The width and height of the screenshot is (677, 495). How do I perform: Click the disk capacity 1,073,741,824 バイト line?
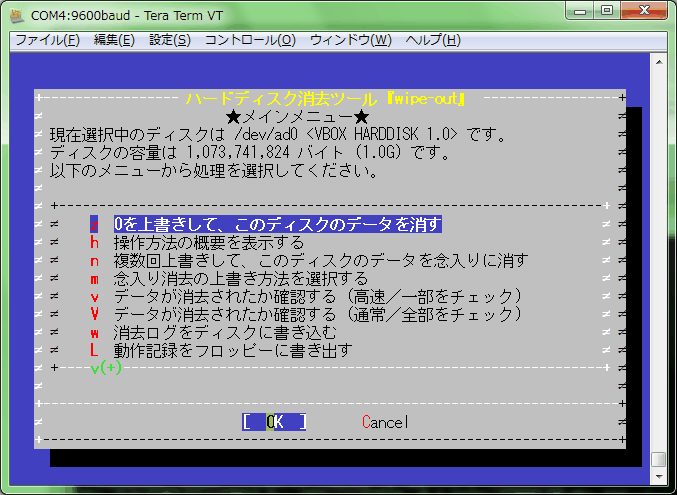tap(250, 152)
